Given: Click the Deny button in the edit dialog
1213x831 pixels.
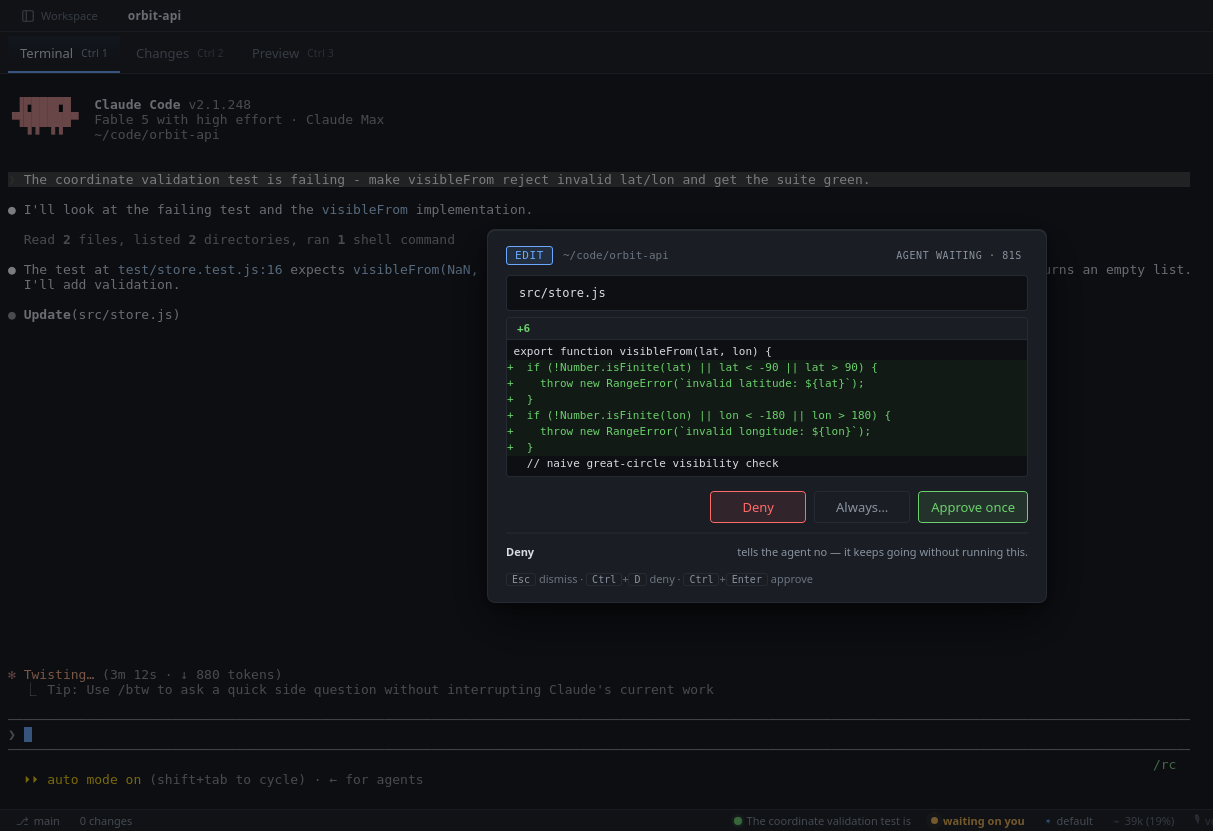Looking at the screenshot, I should 758,507.
